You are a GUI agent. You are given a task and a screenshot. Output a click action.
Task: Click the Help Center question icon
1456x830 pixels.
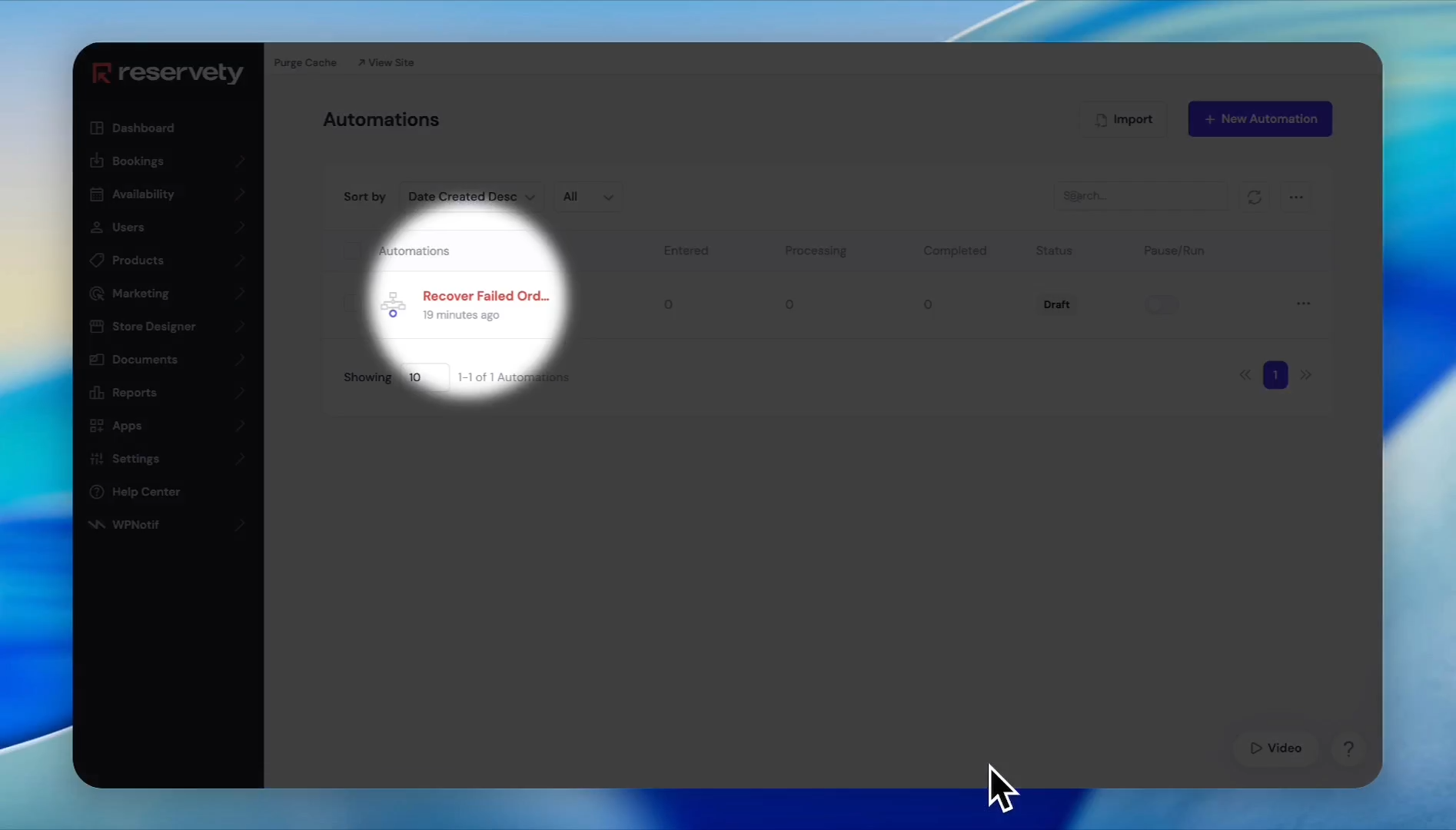[x=96, y=491]
